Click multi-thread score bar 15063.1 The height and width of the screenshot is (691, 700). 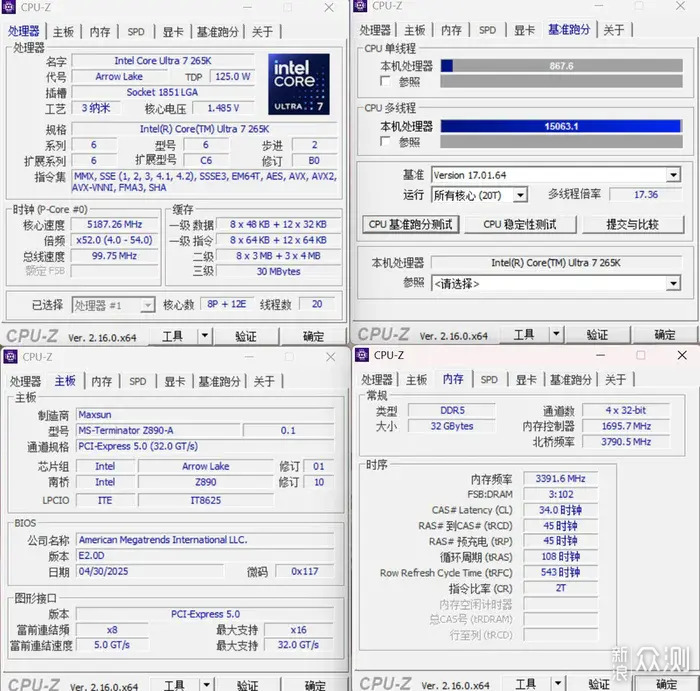tap(561, 126)
